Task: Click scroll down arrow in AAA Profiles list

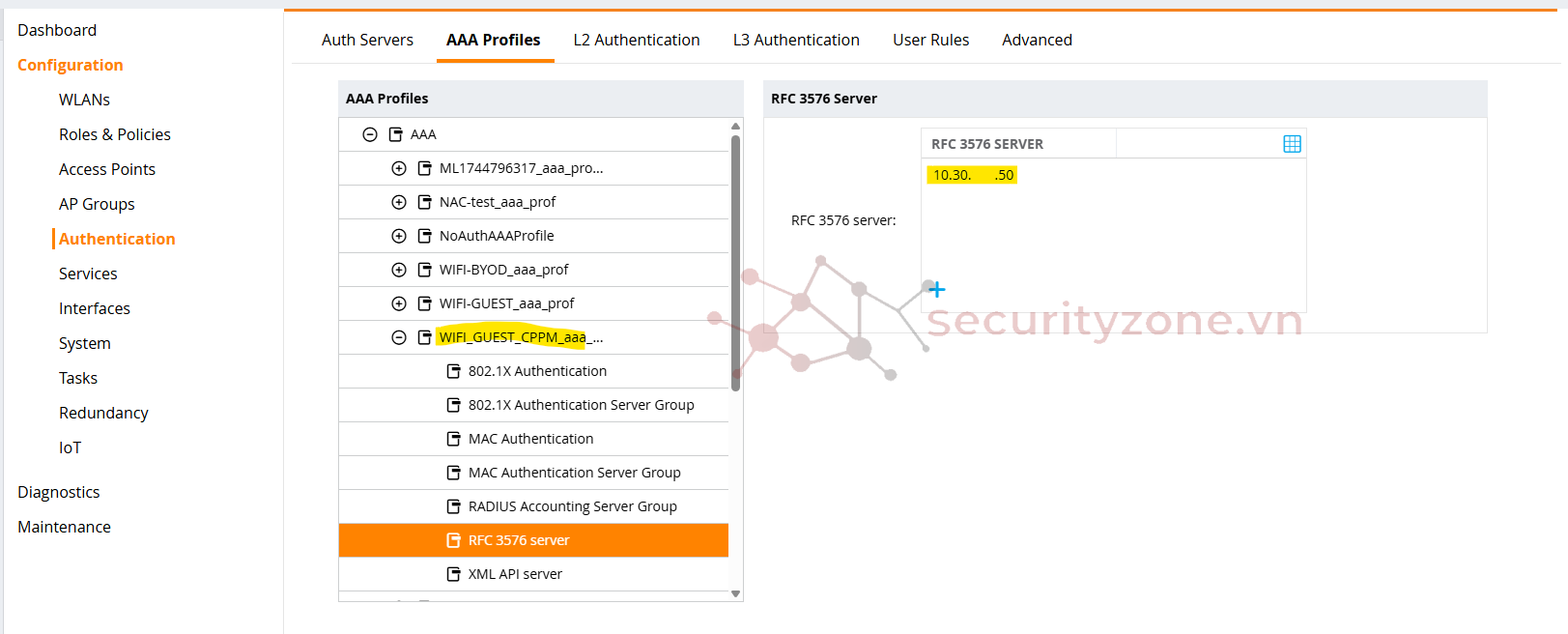Action: pos(735,593)
